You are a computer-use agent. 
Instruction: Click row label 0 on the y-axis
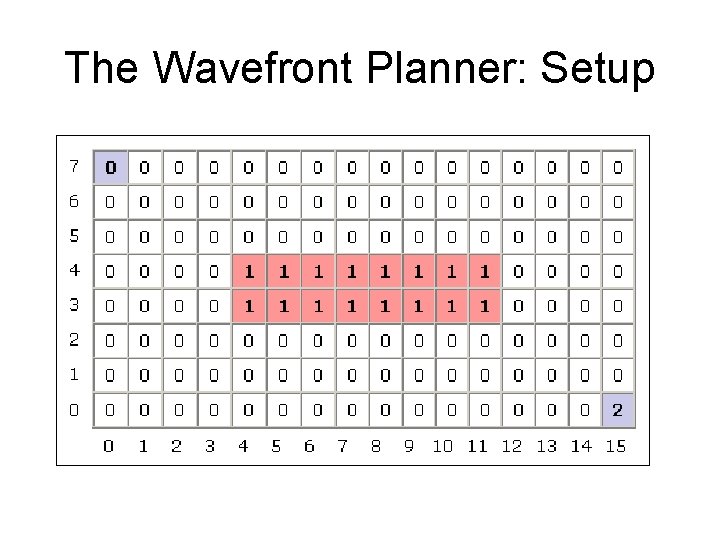tap(73, 408)
